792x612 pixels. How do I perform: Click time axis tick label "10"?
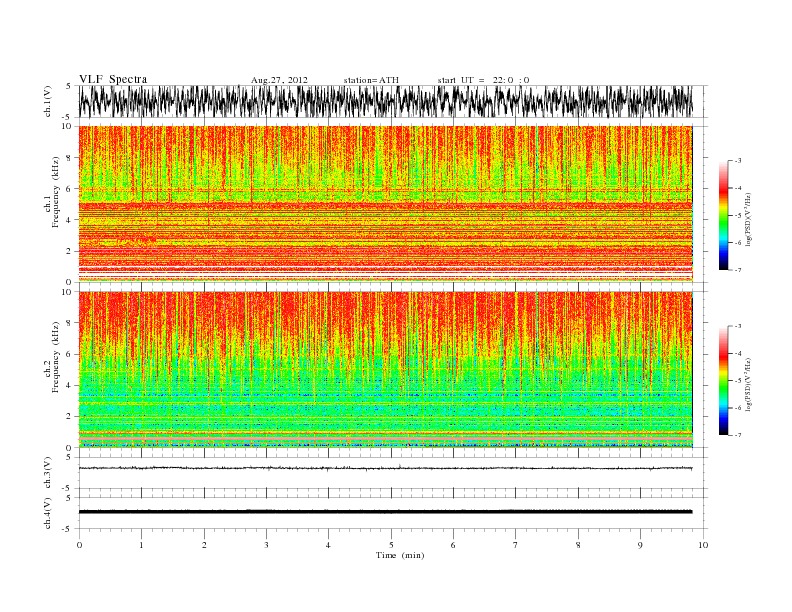click(703, 545)
